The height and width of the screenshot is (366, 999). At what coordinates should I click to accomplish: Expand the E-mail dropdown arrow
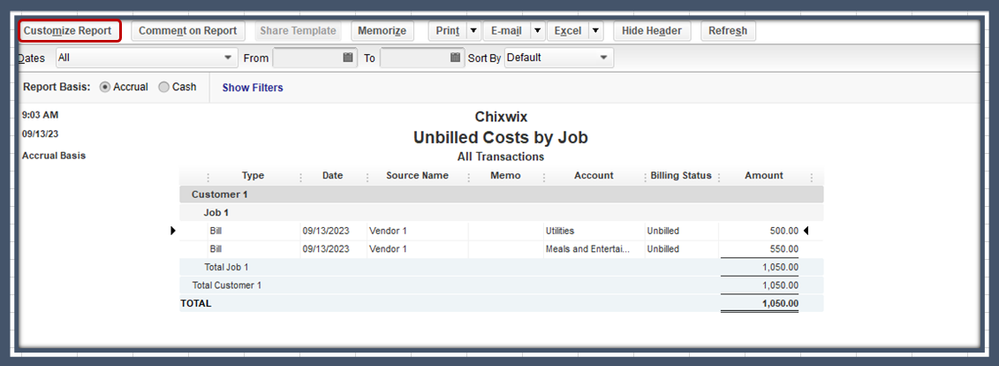pos(538,31)
